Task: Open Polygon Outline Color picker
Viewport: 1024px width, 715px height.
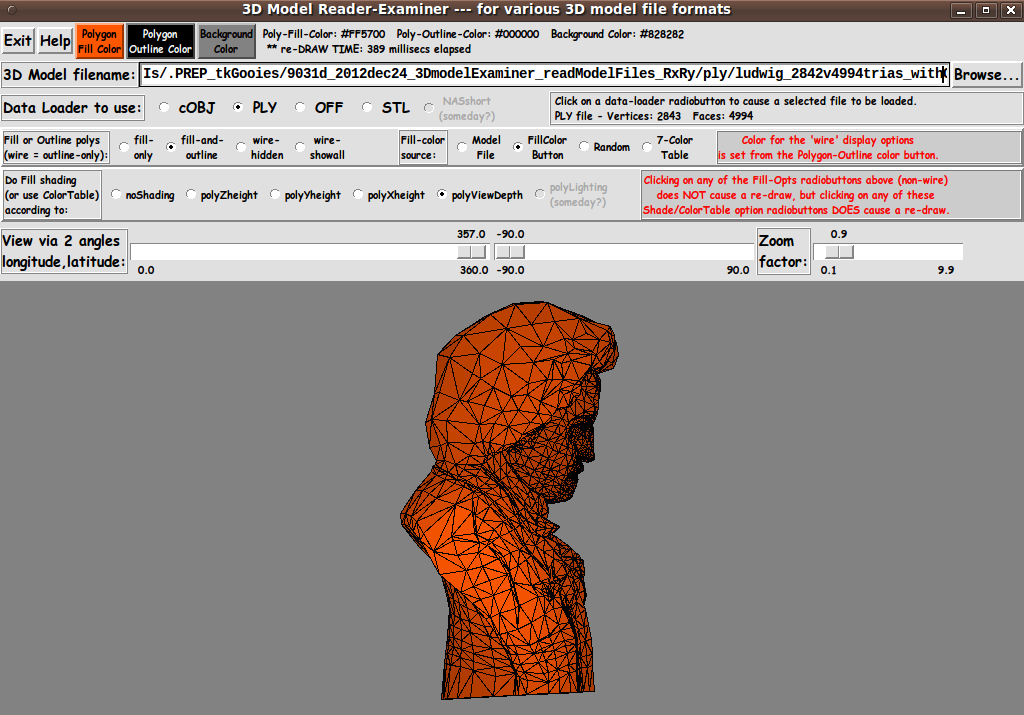Action: click(x=160, y=41)
